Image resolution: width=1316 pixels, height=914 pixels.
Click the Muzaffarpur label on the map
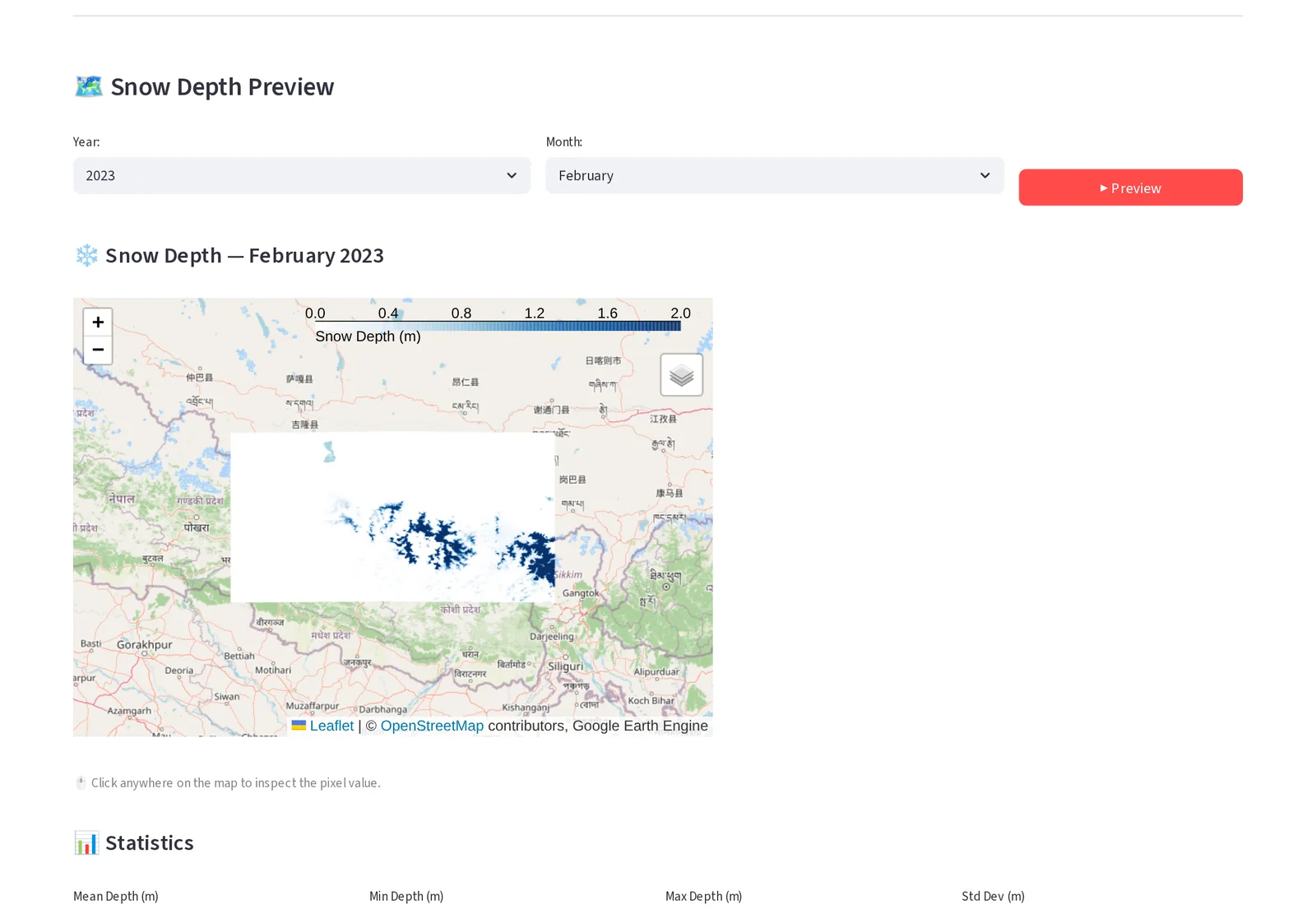coord(313,706)
